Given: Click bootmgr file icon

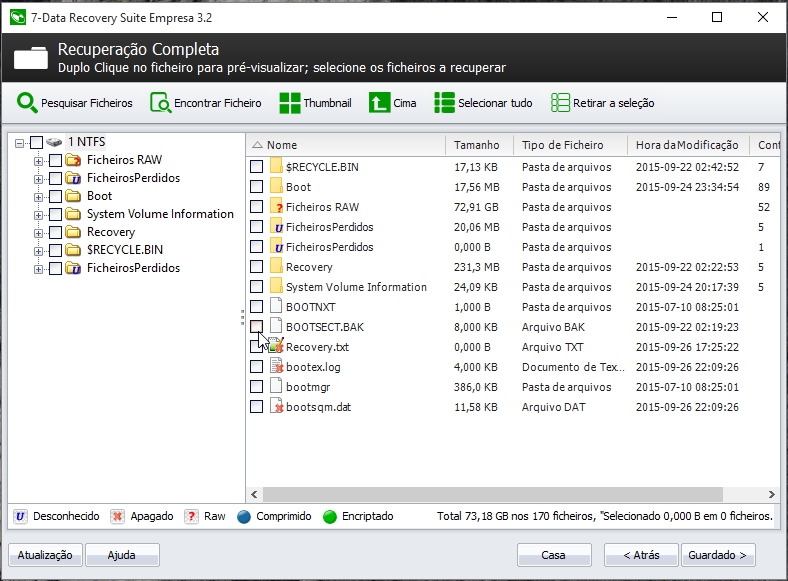Looking at the screenshot, I should pyautogui.click(x=276, y=386).
